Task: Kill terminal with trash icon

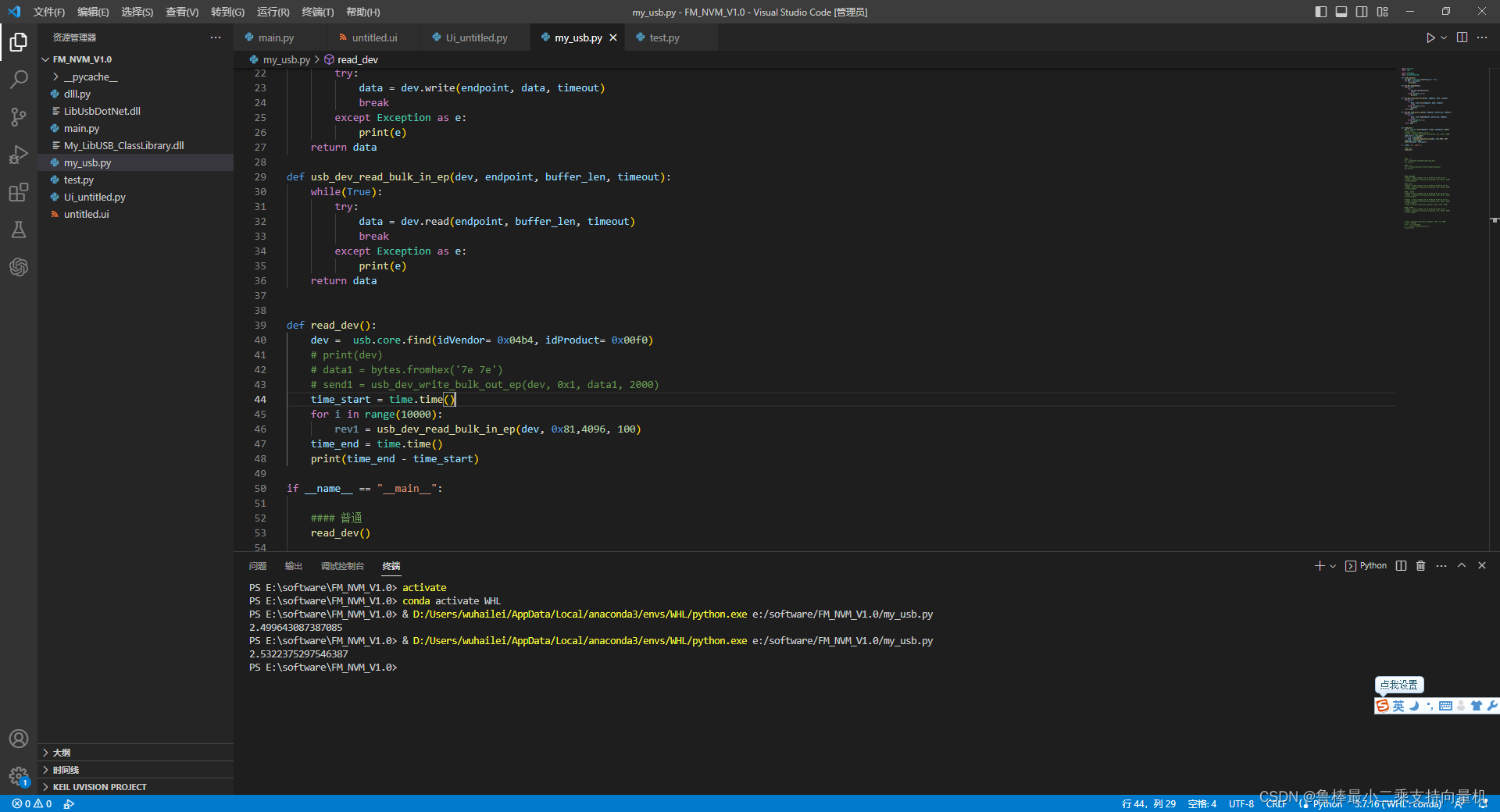Action: 1421,566
